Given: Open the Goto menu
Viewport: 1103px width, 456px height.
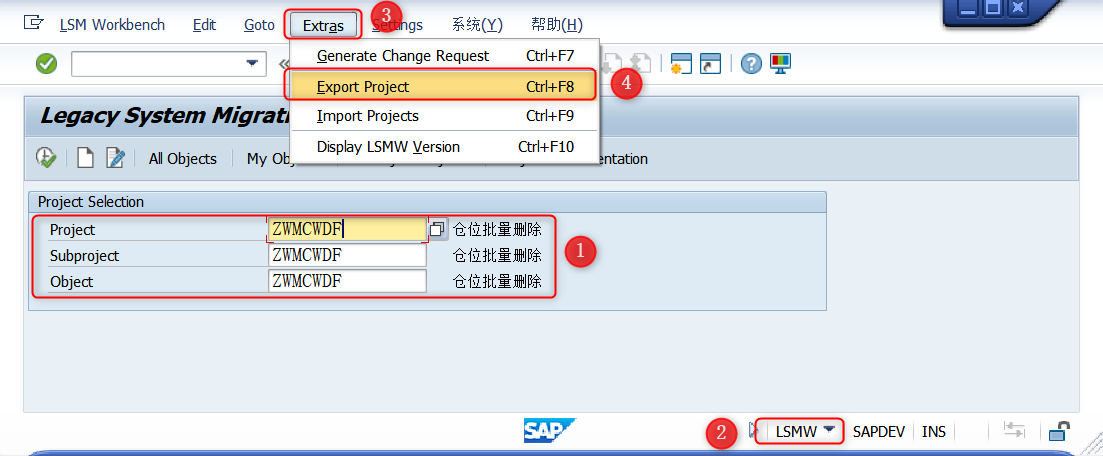Looking at the screenshot, I should click(259, 25).
